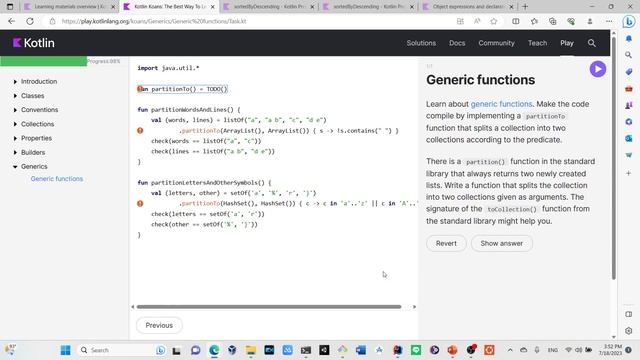Open the Community menu item
The image size is (640, 360).
tap(496, 43)
